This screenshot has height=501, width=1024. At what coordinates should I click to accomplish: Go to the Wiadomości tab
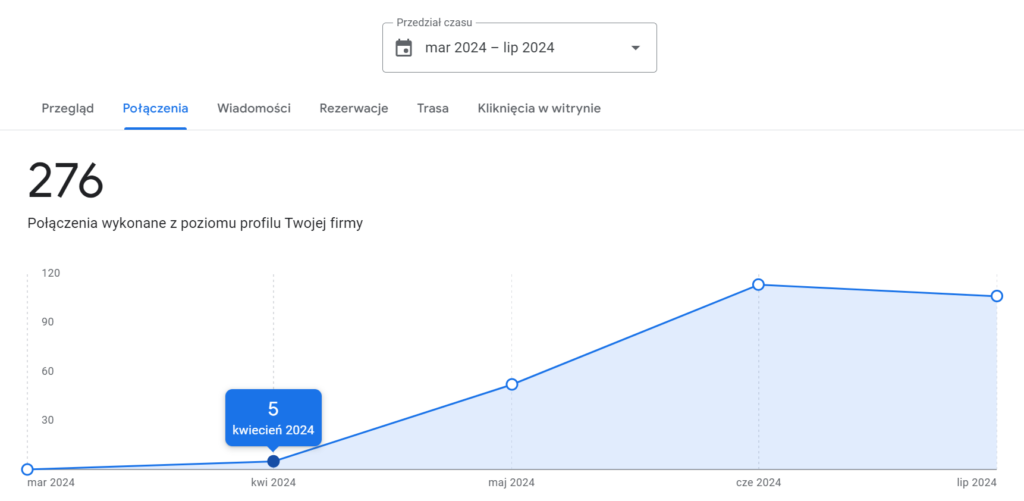coord(254,108)
